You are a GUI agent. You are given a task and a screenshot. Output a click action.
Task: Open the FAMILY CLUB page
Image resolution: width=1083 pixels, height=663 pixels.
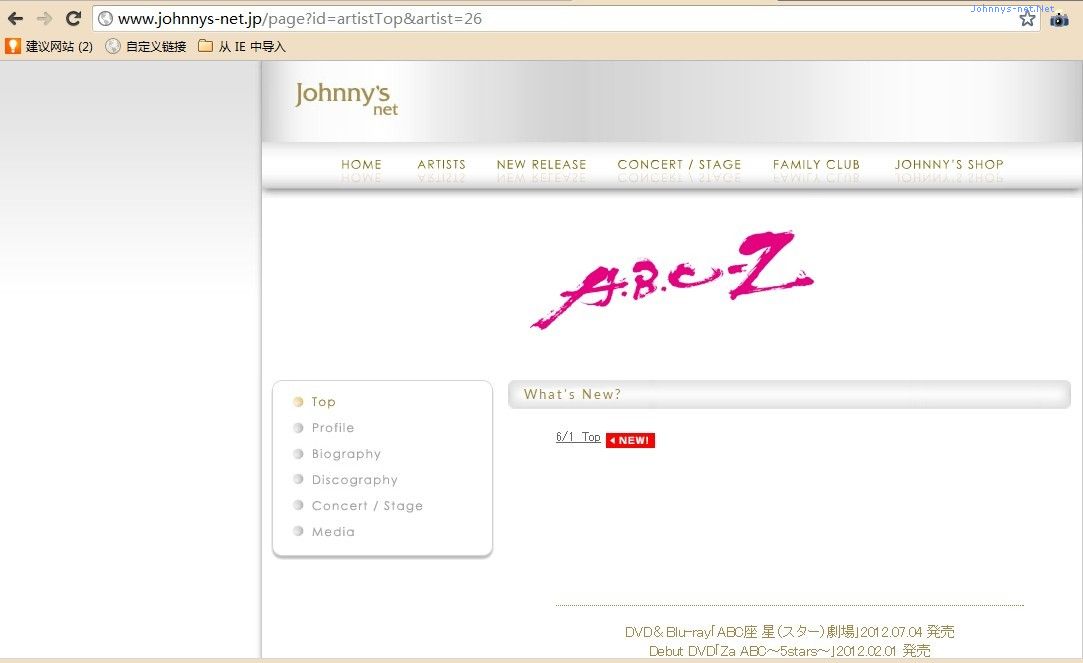pyautogui.click(x=816, y=164)
